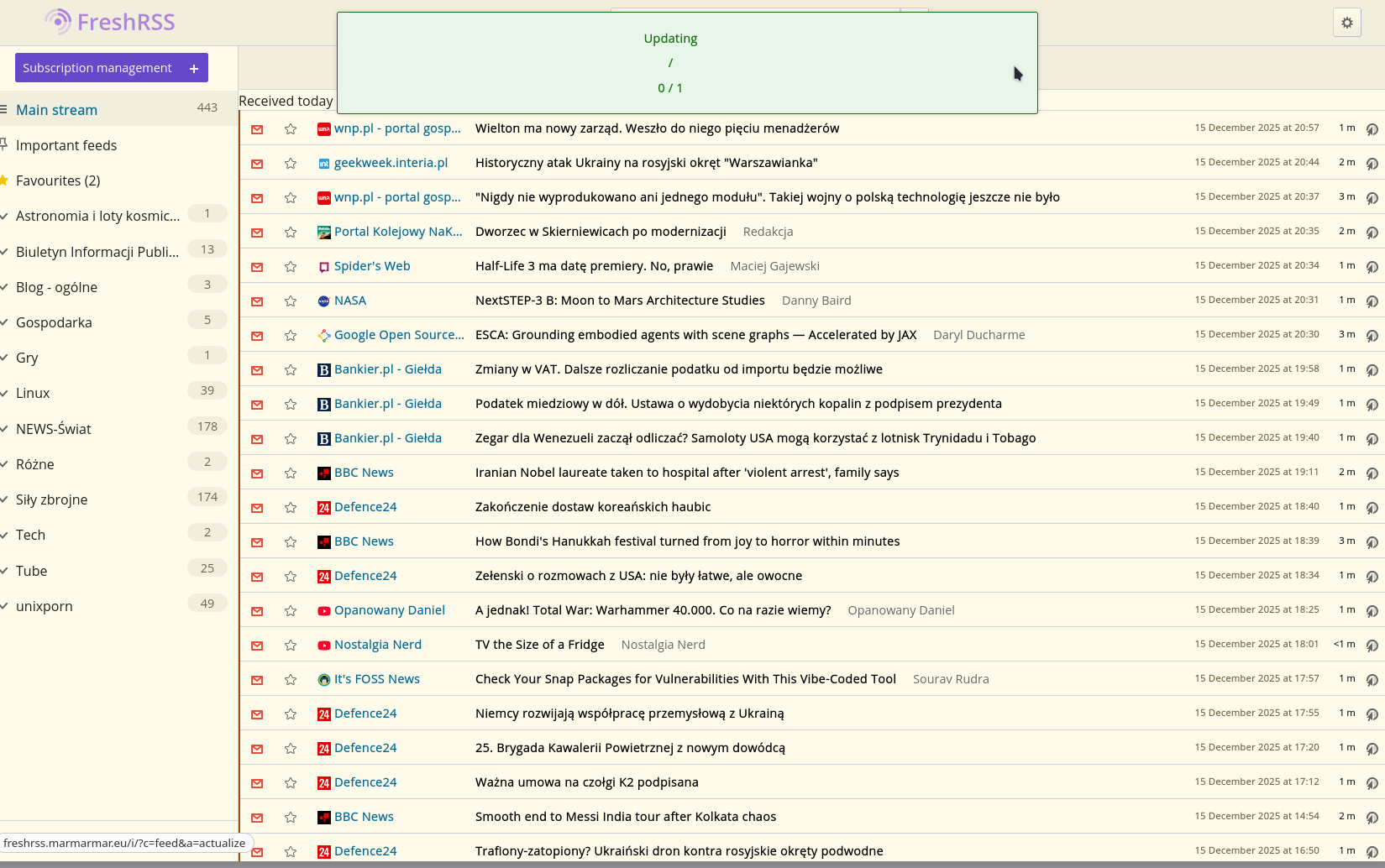The height and width of the screenshot is (868, 1385).
Task: Open the Różne category
Action: pos(34,464)
